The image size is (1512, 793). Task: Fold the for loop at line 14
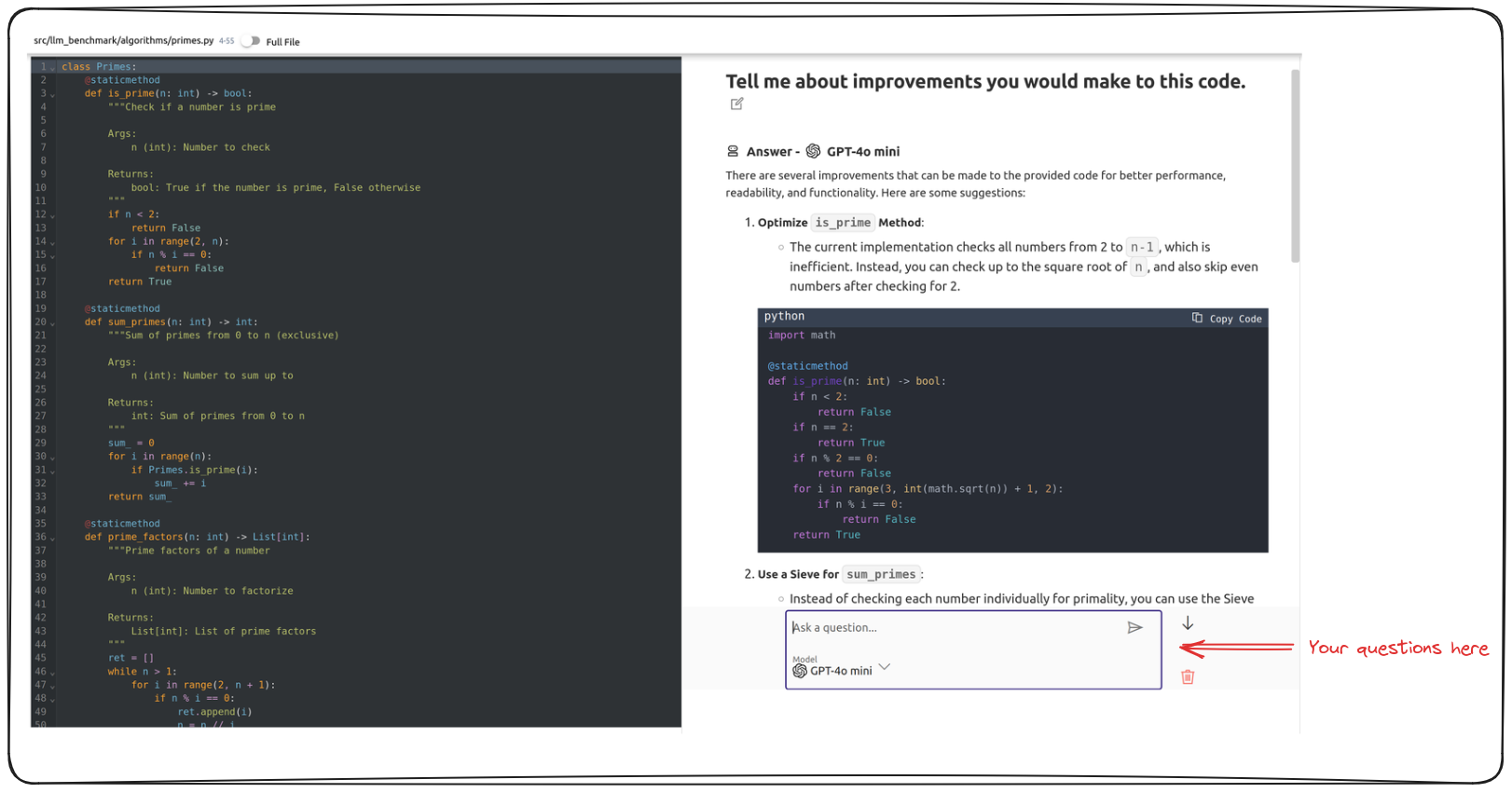click(52, 243)
